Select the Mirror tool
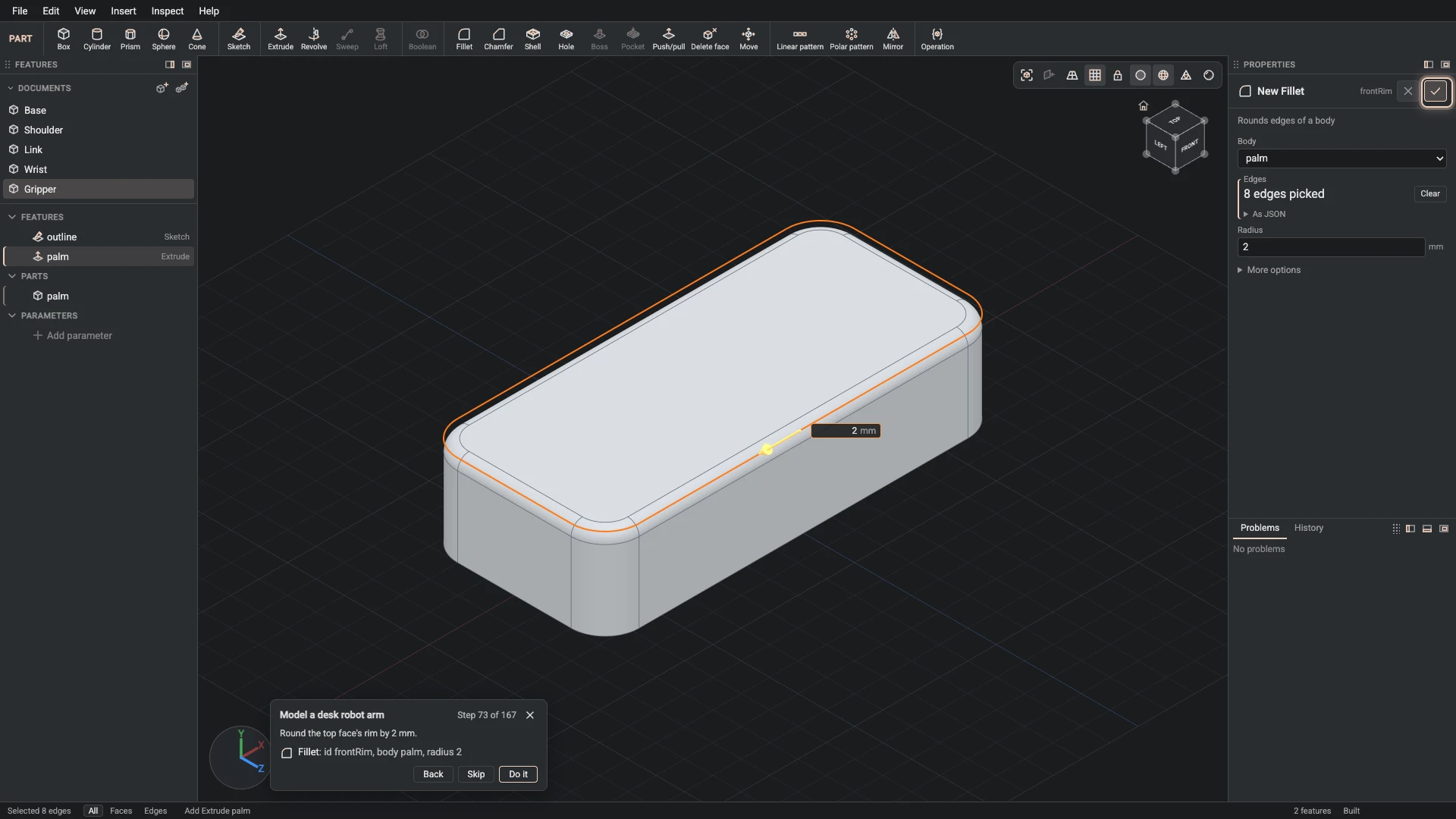 [x=893, y=39]
